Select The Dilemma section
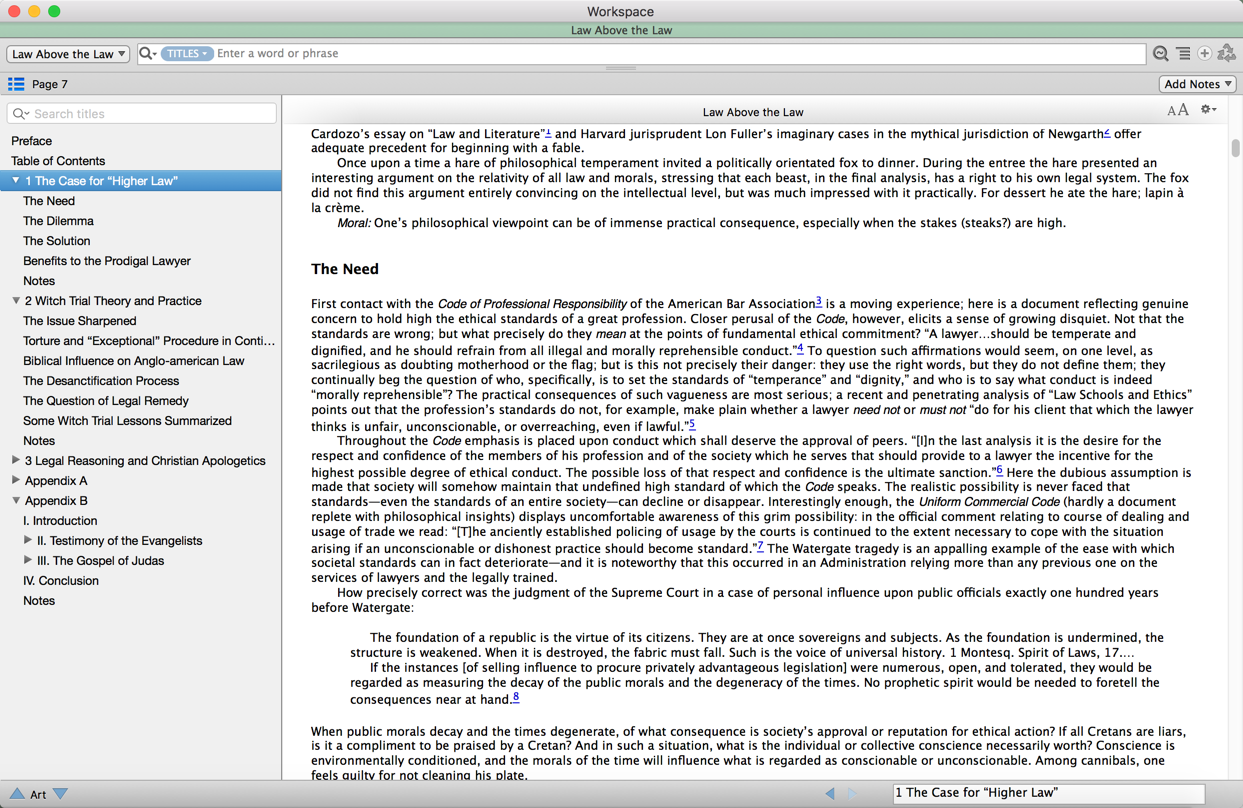Viewport: 1243px width, 808px height. (x=58, y=221)
